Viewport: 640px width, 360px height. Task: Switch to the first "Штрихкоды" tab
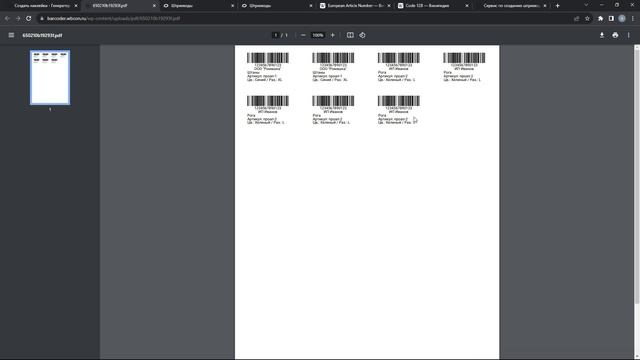[198, 6]
